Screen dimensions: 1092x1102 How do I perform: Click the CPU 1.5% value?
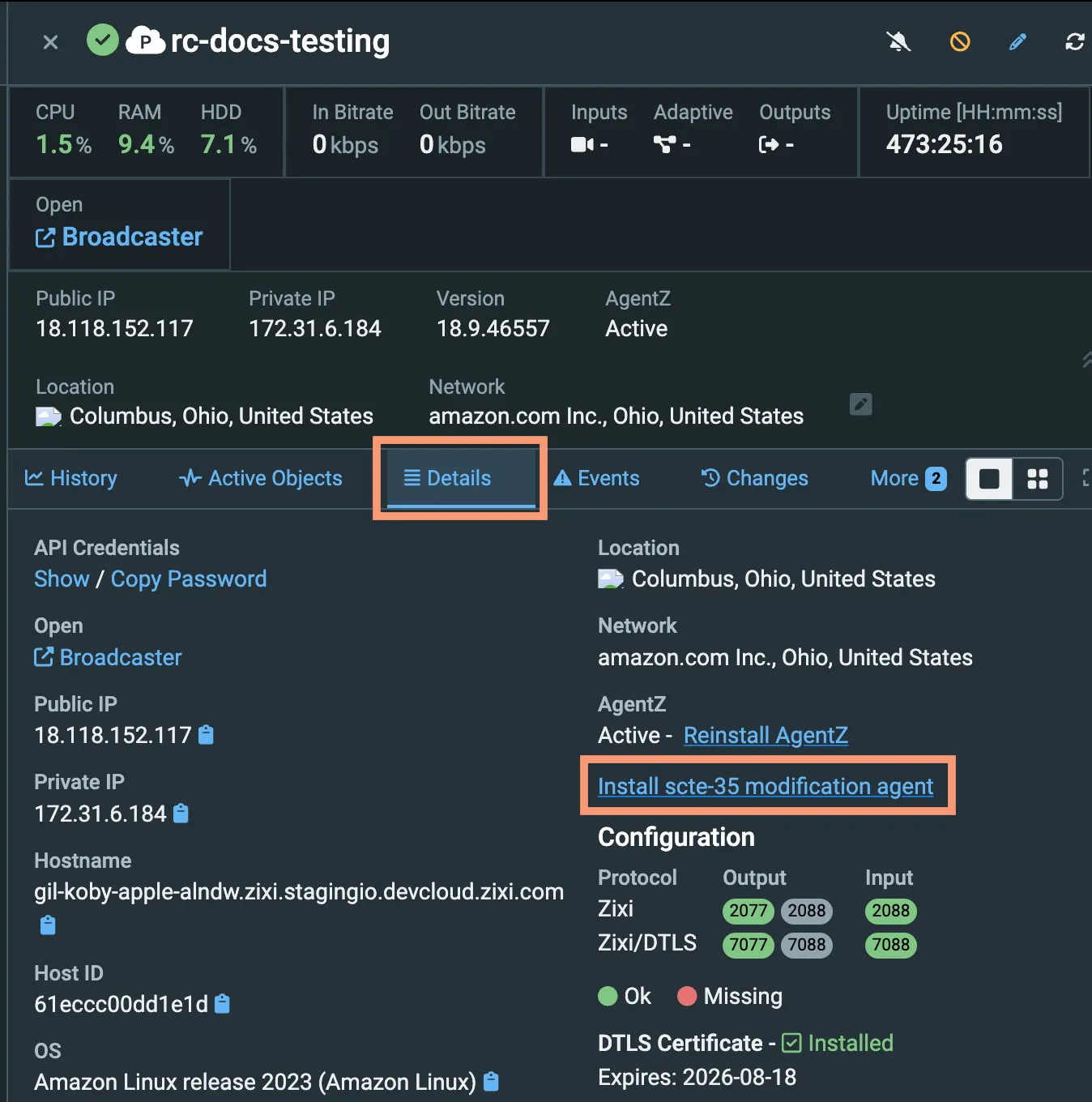click(x=63, y=144)
